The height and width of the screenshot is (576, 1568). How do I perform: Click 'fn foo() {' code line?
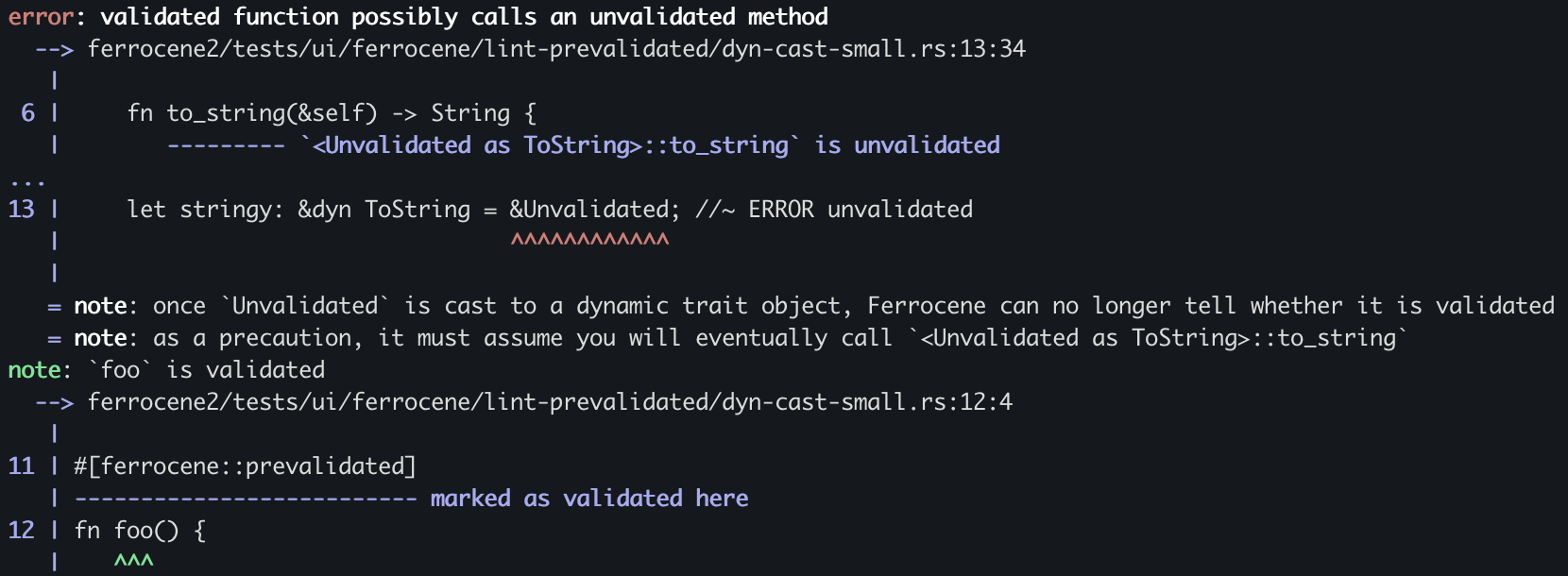coord(140,530)
